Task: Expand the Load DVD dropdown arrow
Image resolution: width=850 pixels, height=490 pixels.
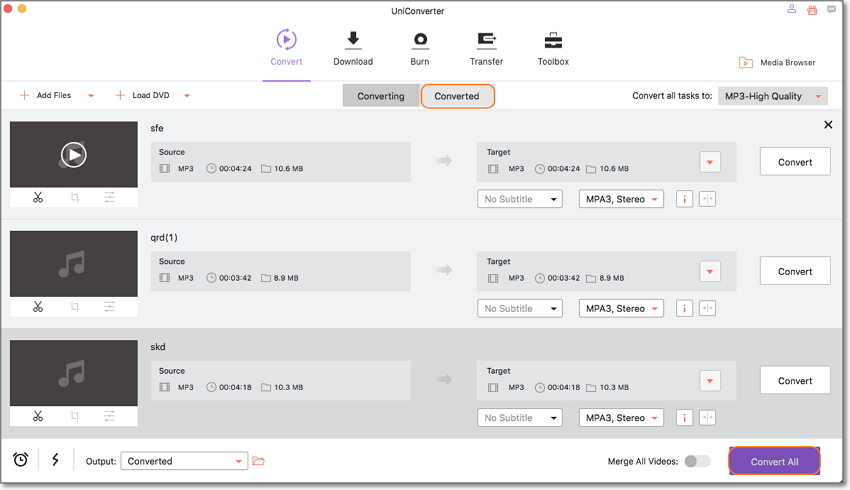Action: click(187, 96)
